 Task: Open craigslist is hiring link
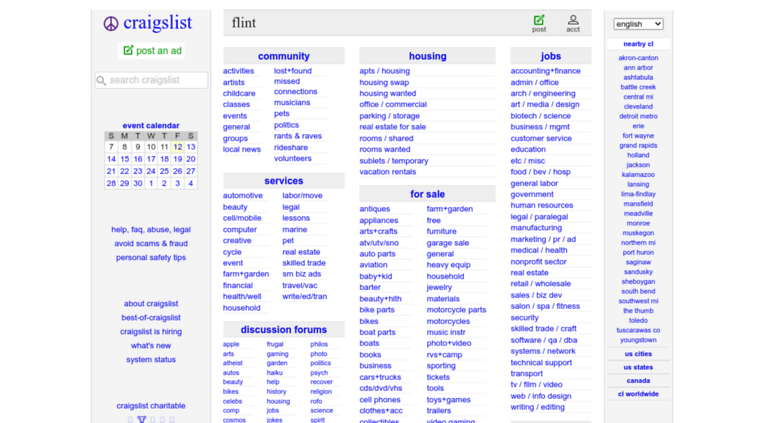tap(151, 331)
